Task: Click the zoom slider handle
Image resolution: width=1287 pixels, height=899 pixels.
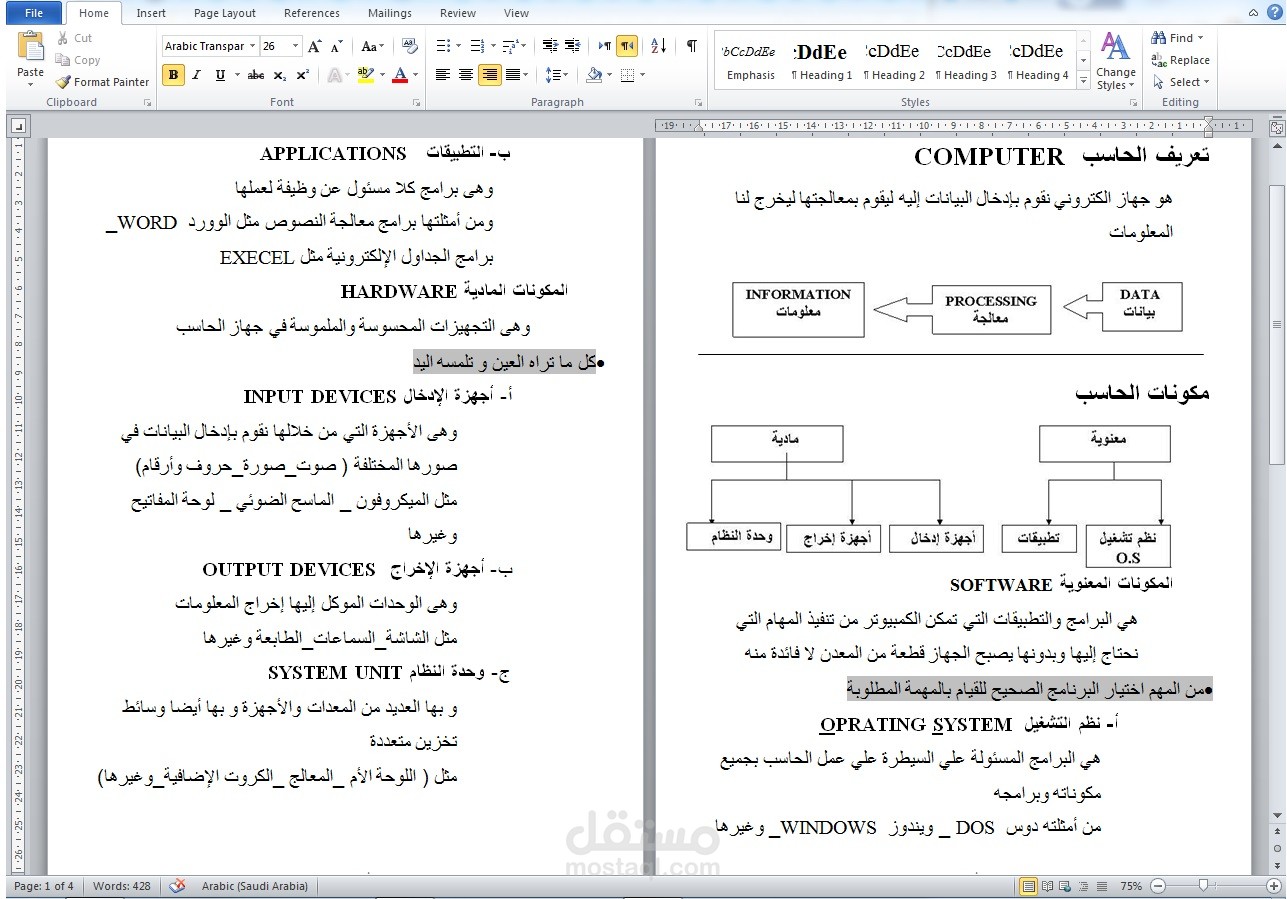Action: 1203,886
